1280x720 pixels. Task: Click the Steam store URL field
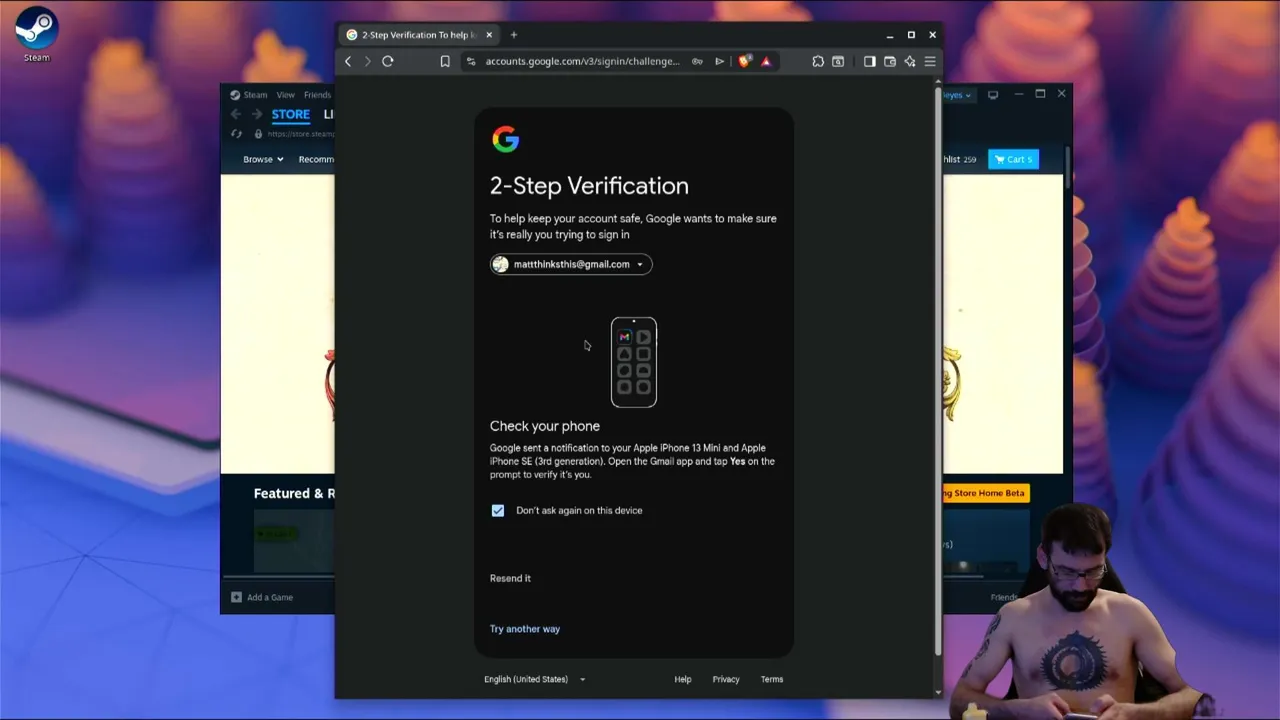(x=300, y=134)
